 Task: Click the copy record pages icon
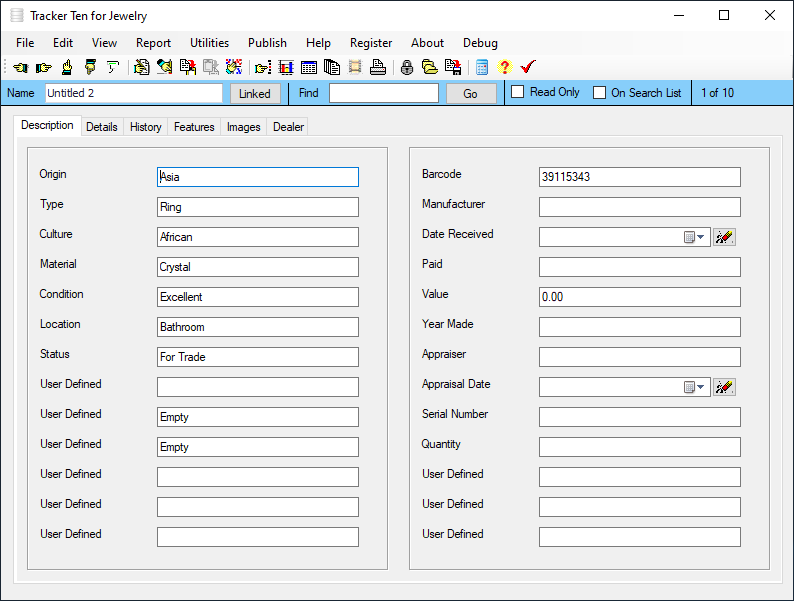[x=188, y=67]
